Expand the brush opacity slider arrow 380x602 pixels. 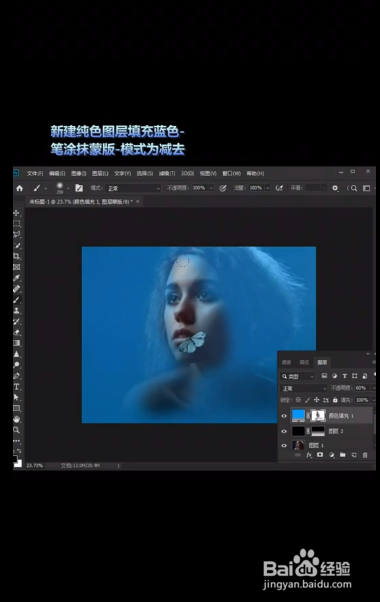pyautogui.click(x=211, y=188)
